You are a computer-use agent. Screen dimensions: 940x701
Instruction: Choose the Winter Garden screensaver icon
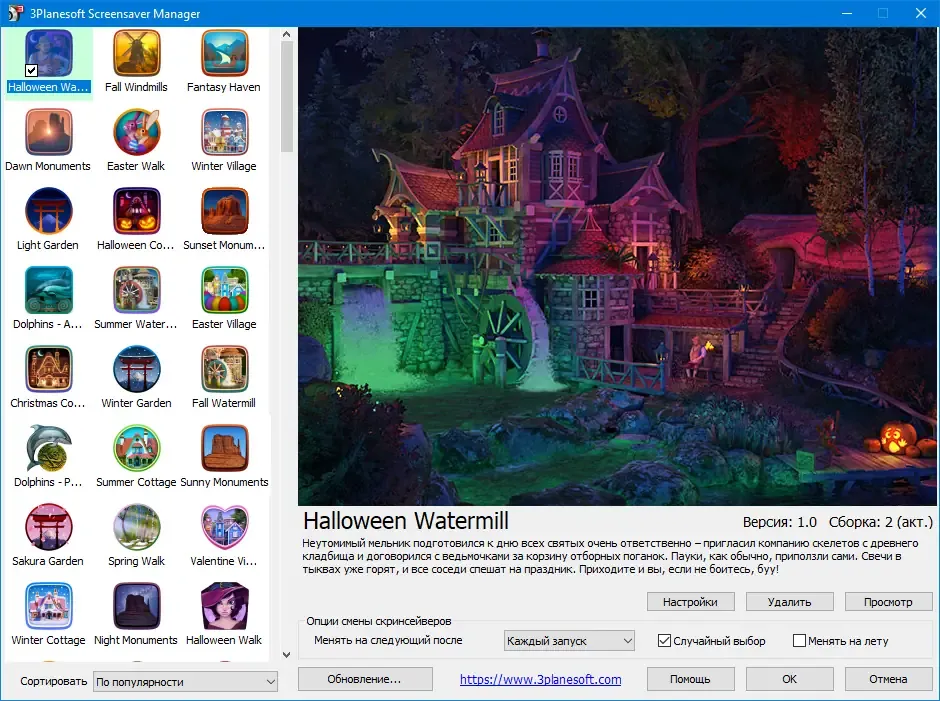click(x=137, y=369)
